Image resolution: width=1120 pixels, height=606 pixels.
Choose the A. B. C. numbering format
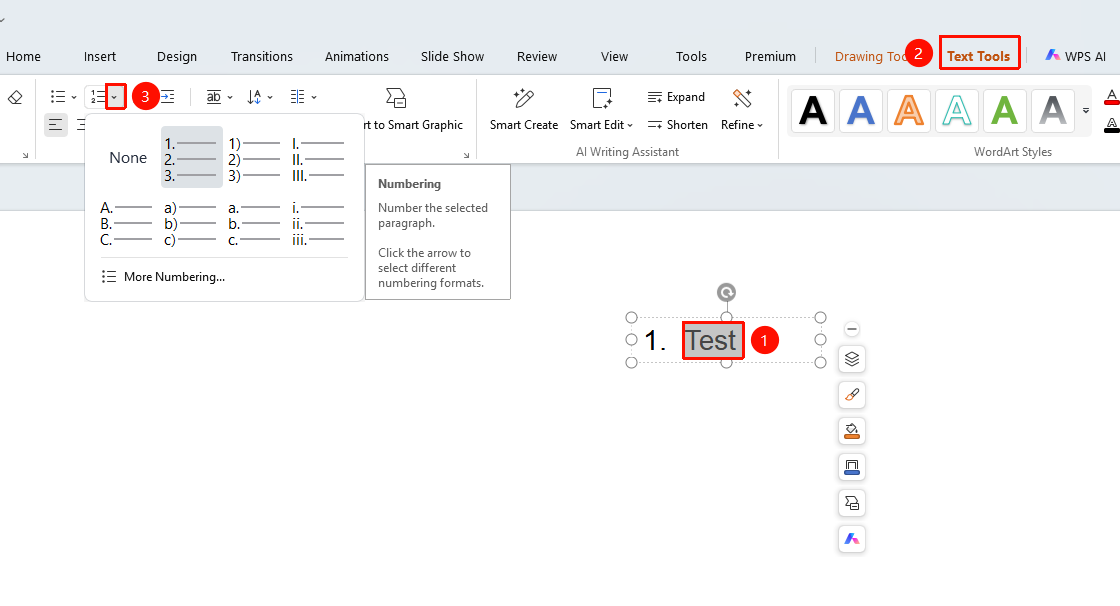[x=126, y=224]
